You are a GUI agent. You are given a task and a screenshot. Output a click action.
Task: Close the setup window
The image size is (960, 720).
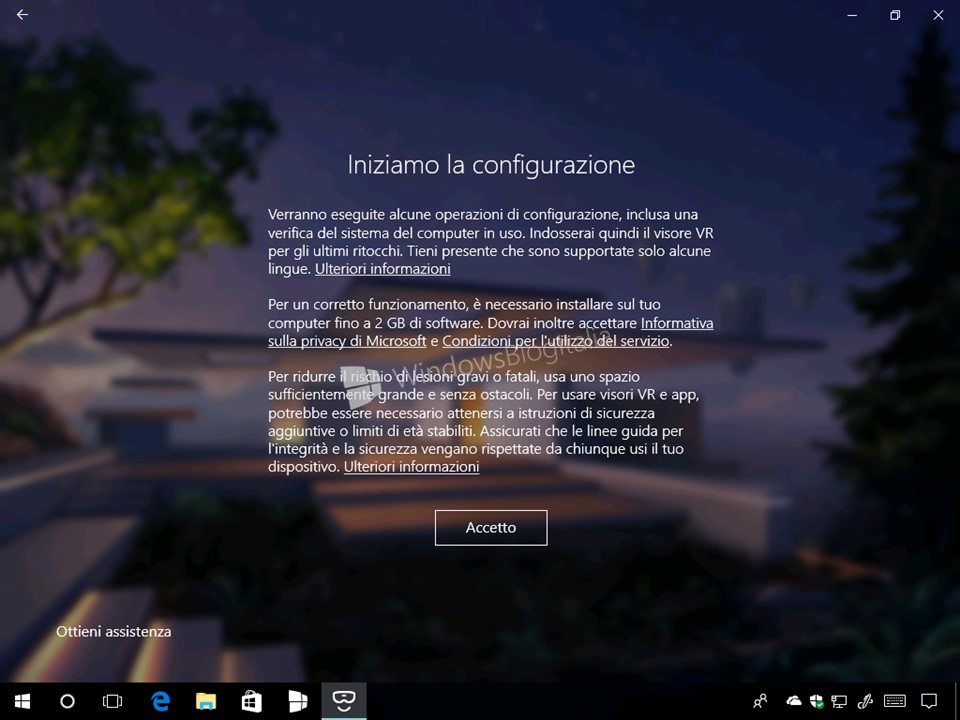click(938, 15)
